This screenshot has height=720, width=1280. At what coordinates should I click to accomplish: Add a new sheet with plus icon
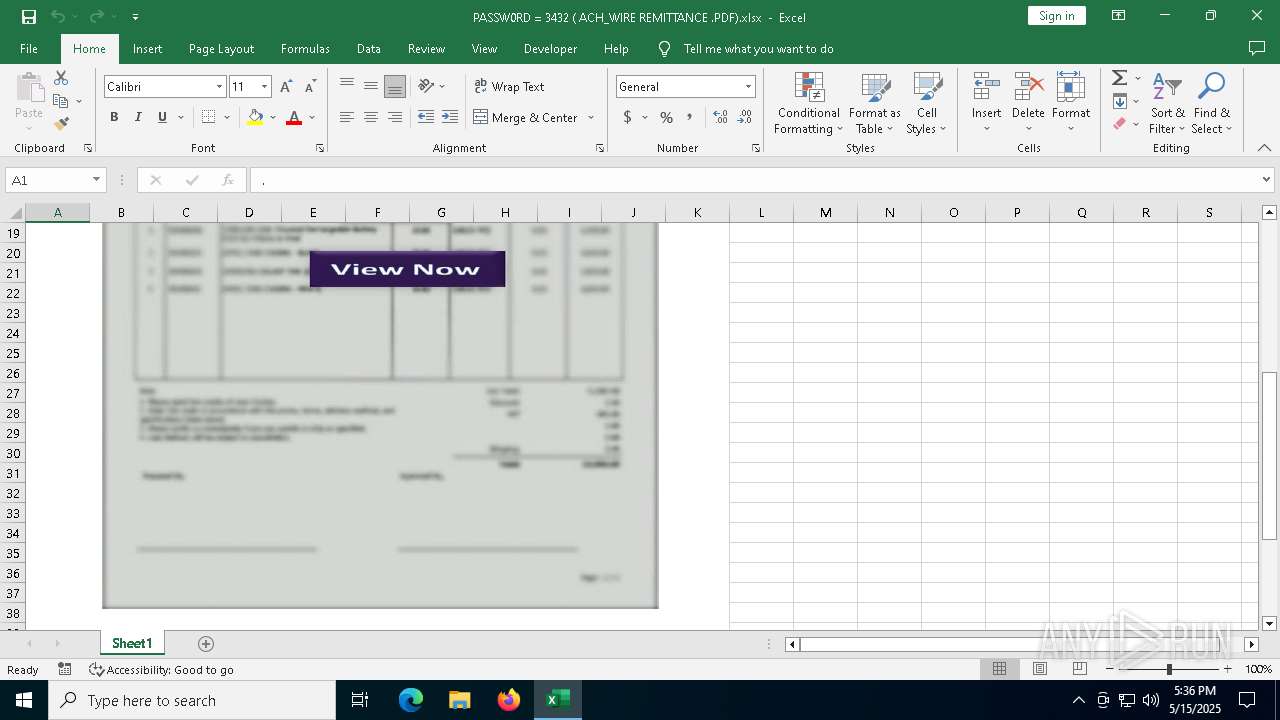coord(206,643)
